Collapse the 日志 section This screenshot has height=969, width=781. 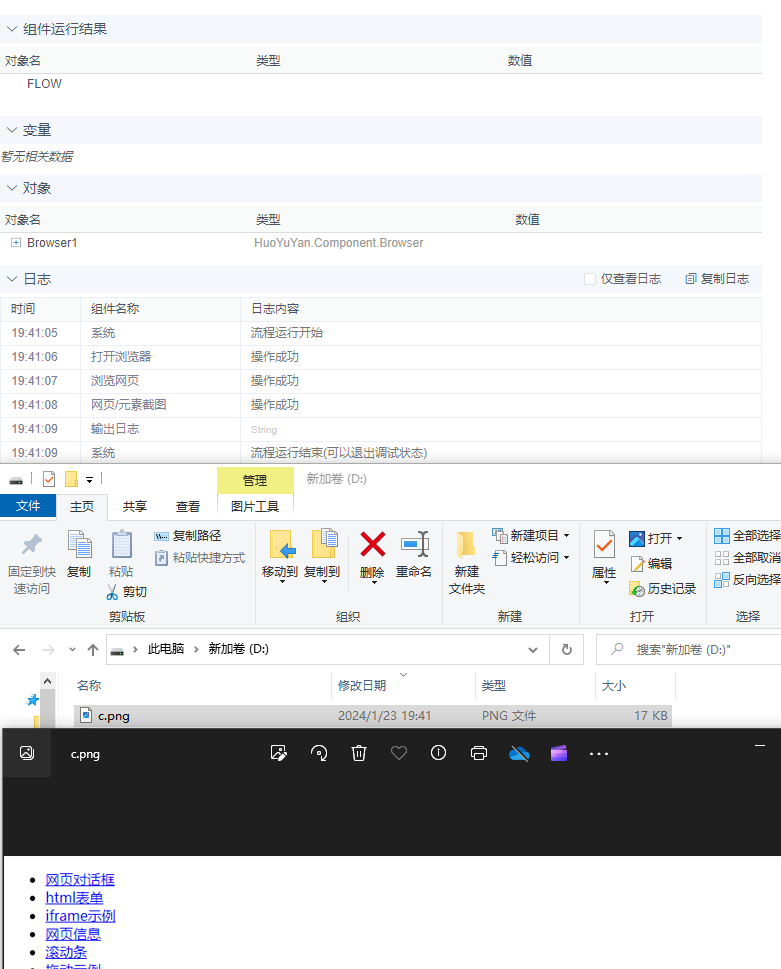(12, 279)
